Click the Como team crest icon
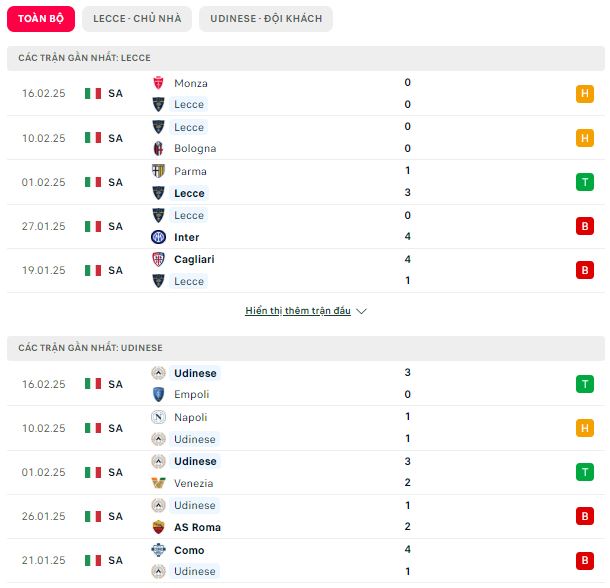The width and height of the screenshot is (610, 588). [x=158, y=550]
